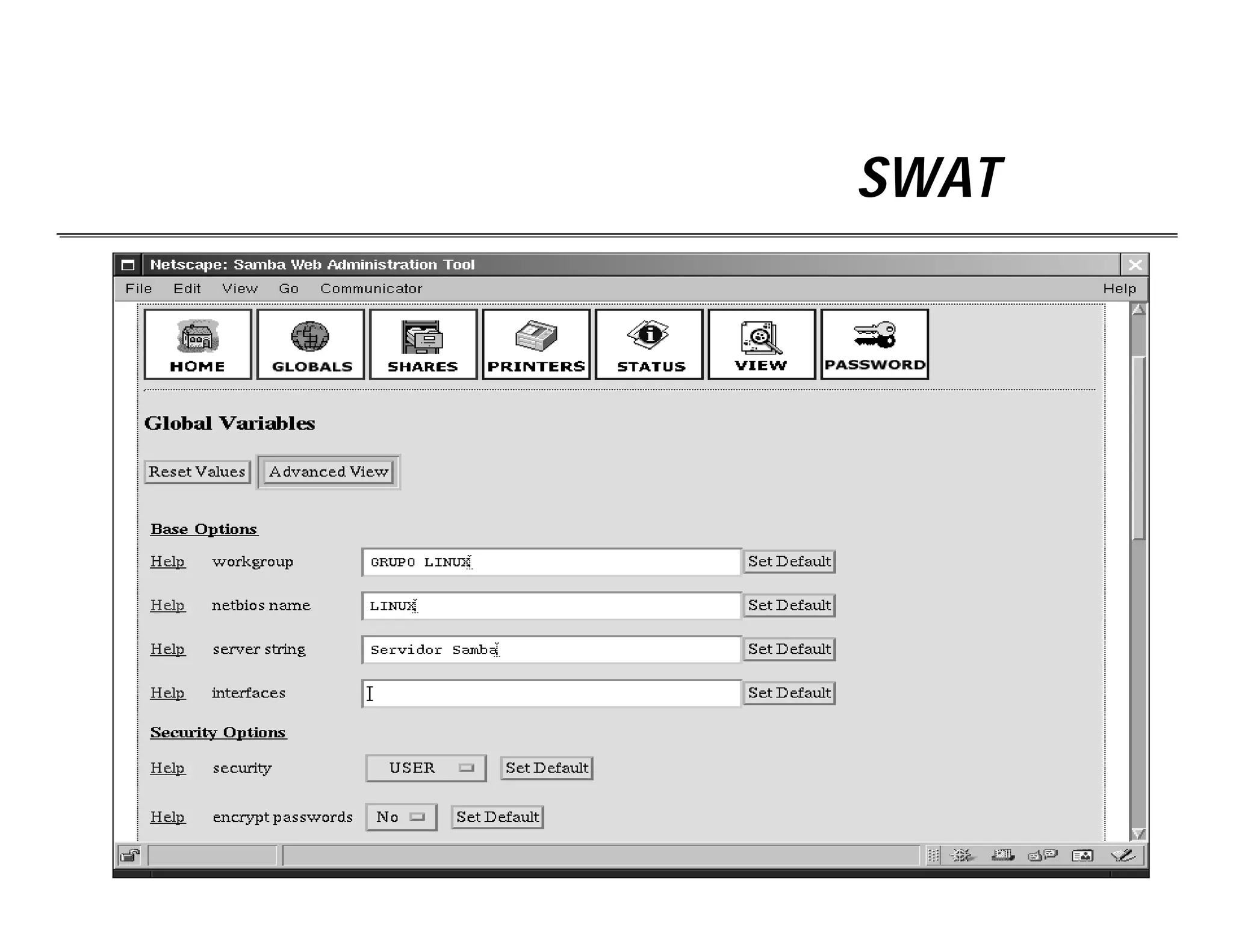Click the Advanced View button
This screenshot has height=952, width=1233.
coord(329,472)
